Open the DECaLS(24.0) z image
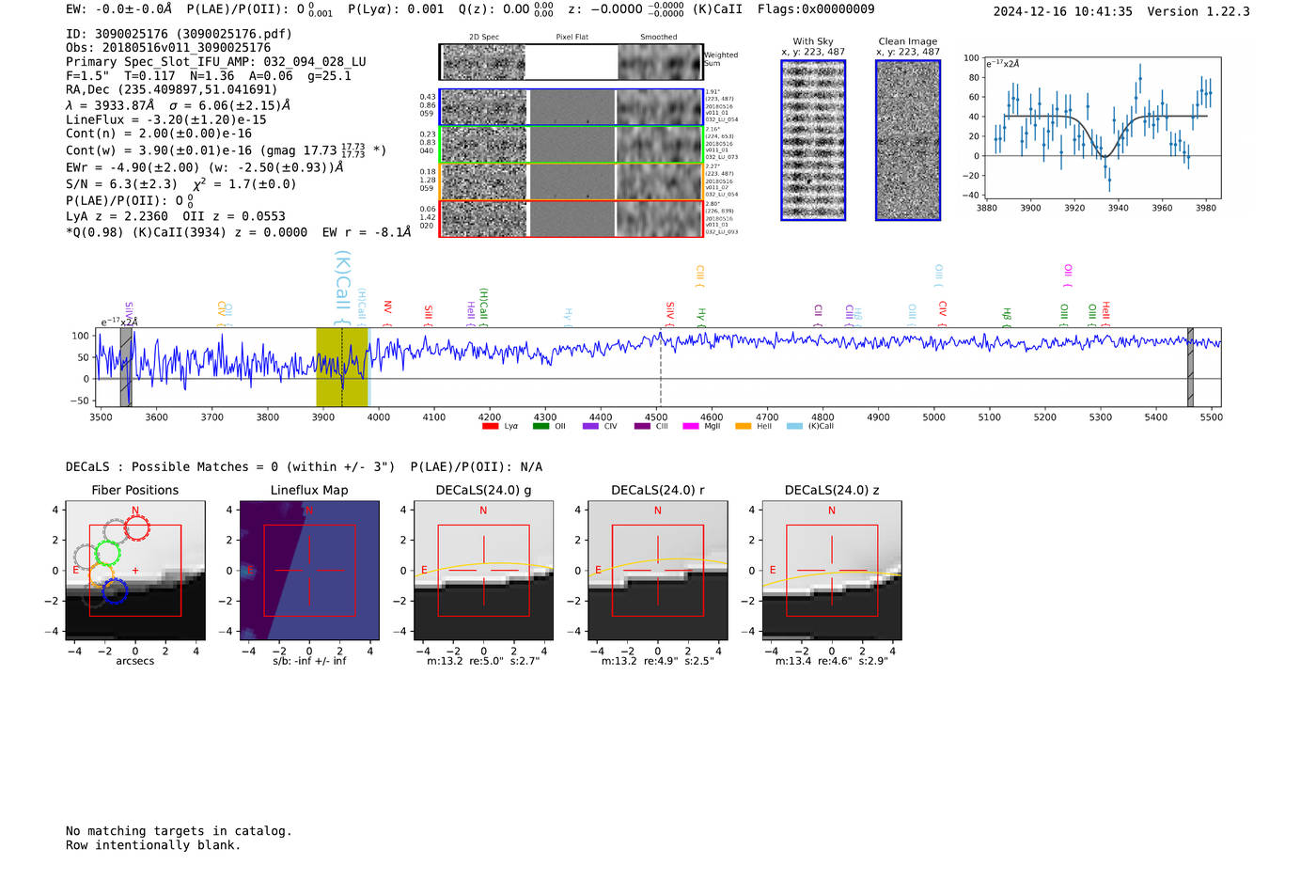 pos(831,571)
